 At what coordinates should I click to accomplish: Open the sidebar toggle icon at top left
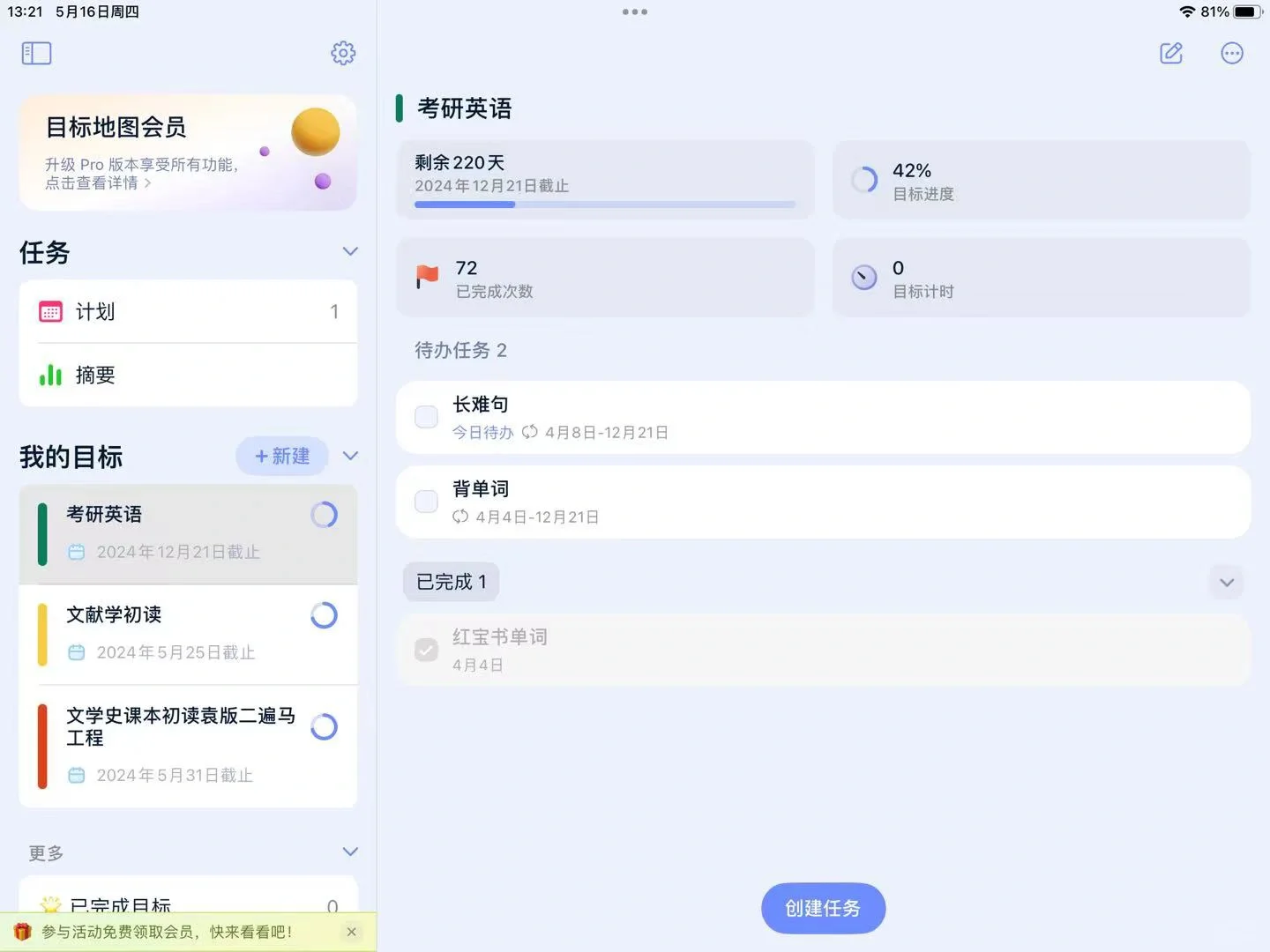click(x=36, y=53)
